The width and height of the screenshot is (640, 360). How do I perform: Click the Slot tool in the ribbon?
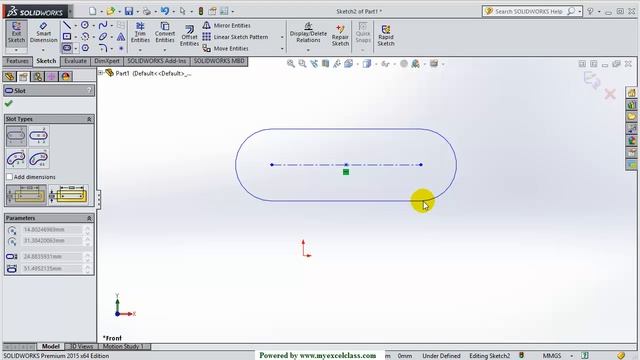point(67,48)
